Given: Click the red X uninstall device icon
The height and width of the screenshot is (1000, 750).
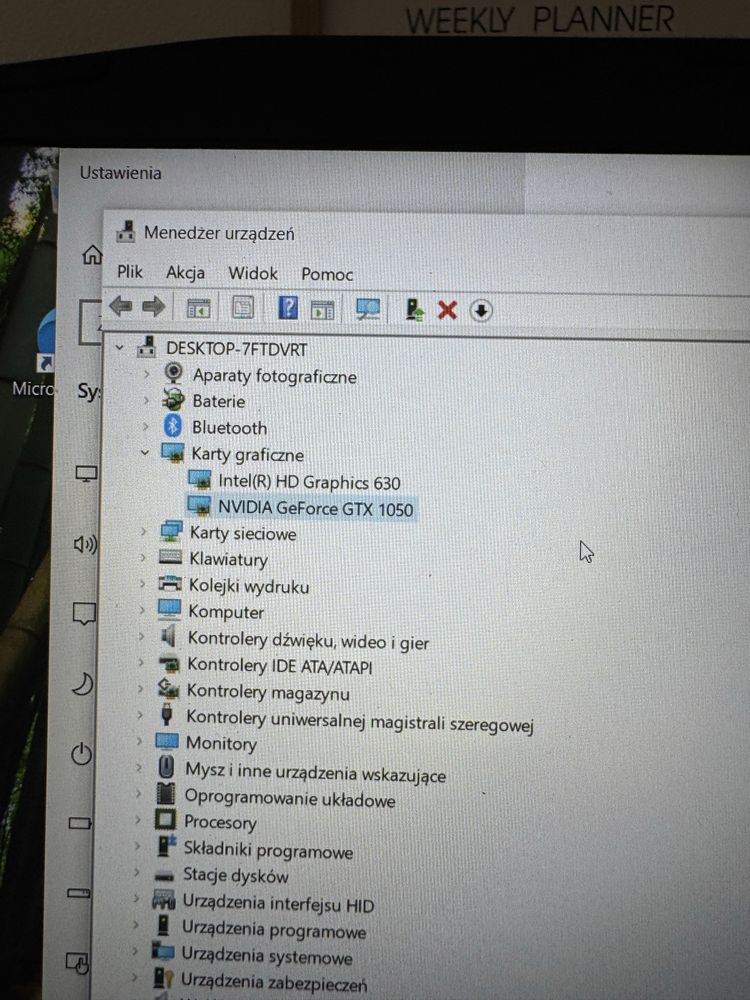Looking at the screenshot, I should pos(447,311).
